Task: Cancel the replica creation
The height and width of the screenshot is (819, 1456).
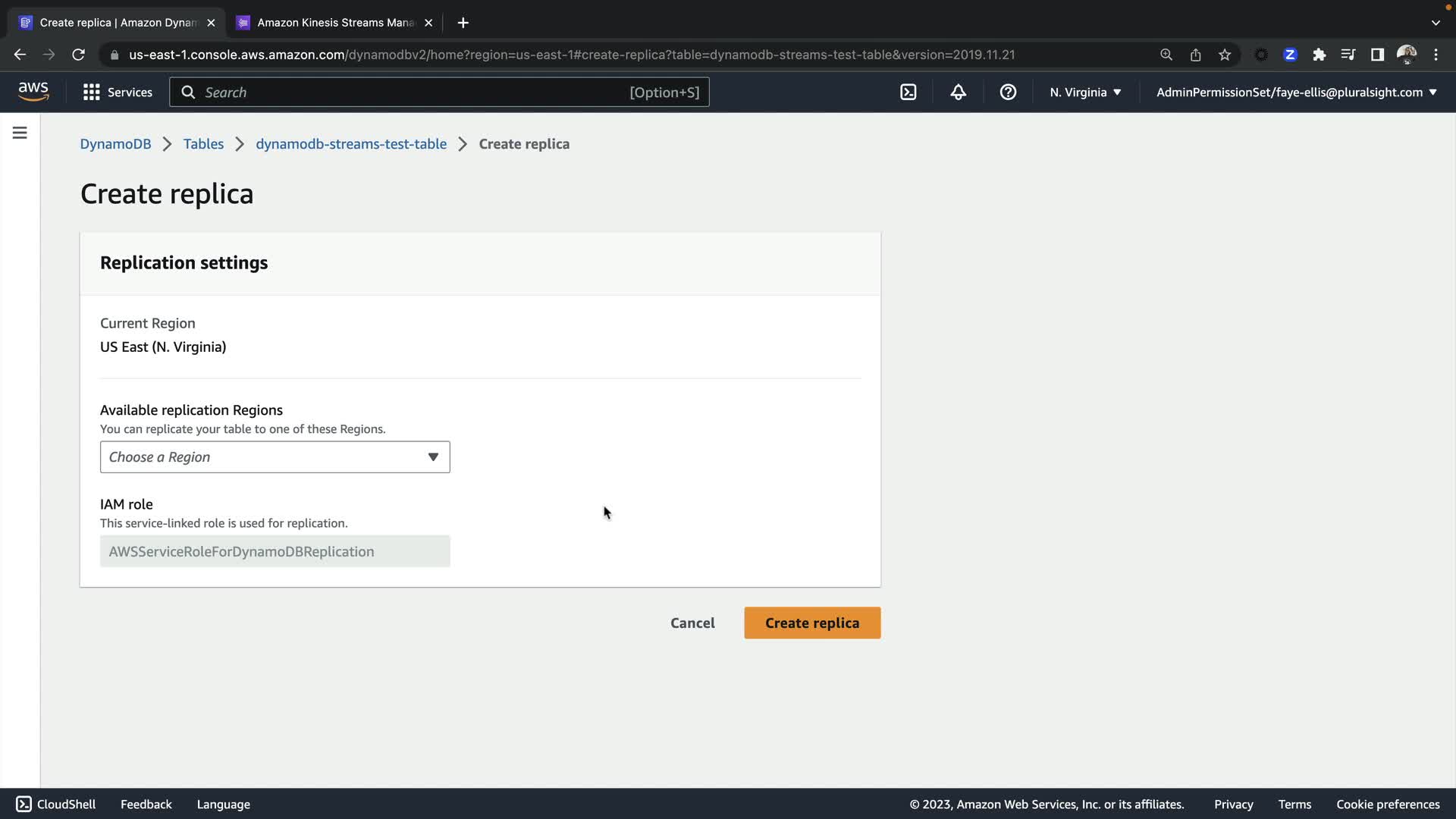Action: tap(692, 623)
